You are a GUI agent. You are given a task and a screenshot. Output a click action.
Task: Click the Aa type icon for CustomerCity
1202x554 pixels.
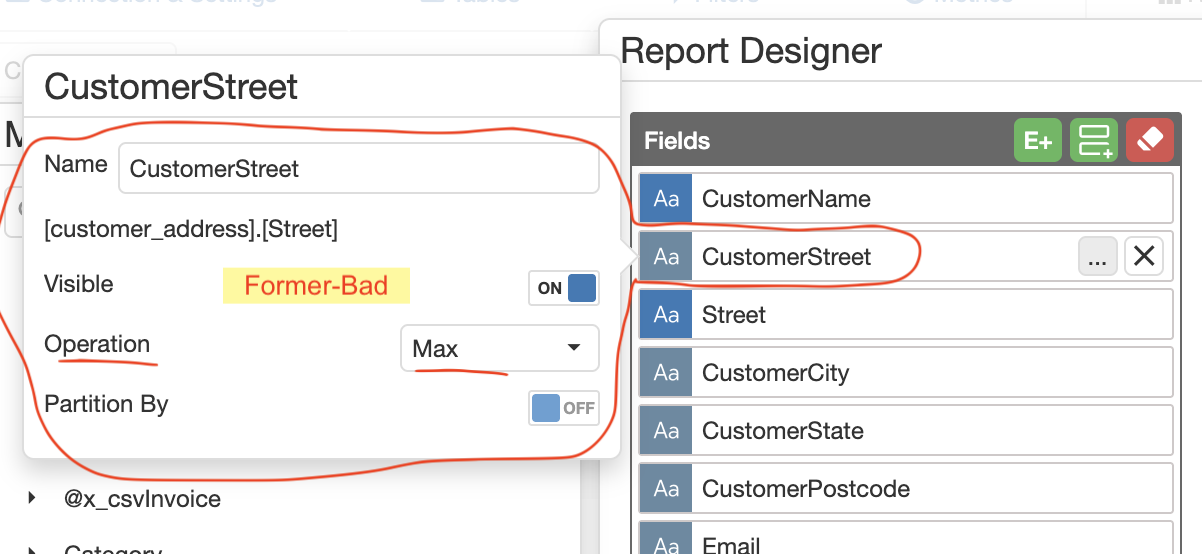point(666,373)
